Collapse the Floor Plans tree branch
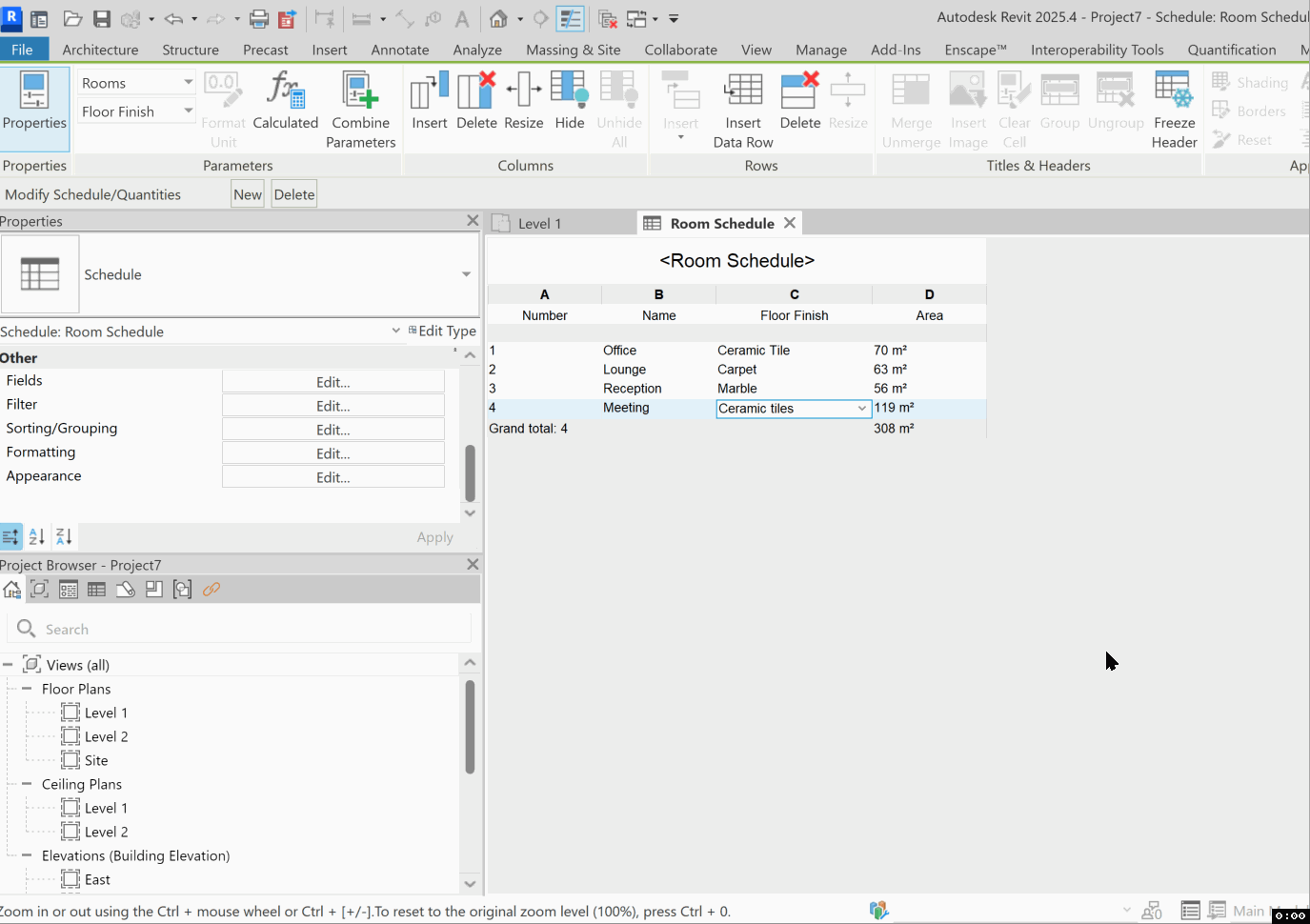Screen dimensions: 1310x924 (26, 688)
